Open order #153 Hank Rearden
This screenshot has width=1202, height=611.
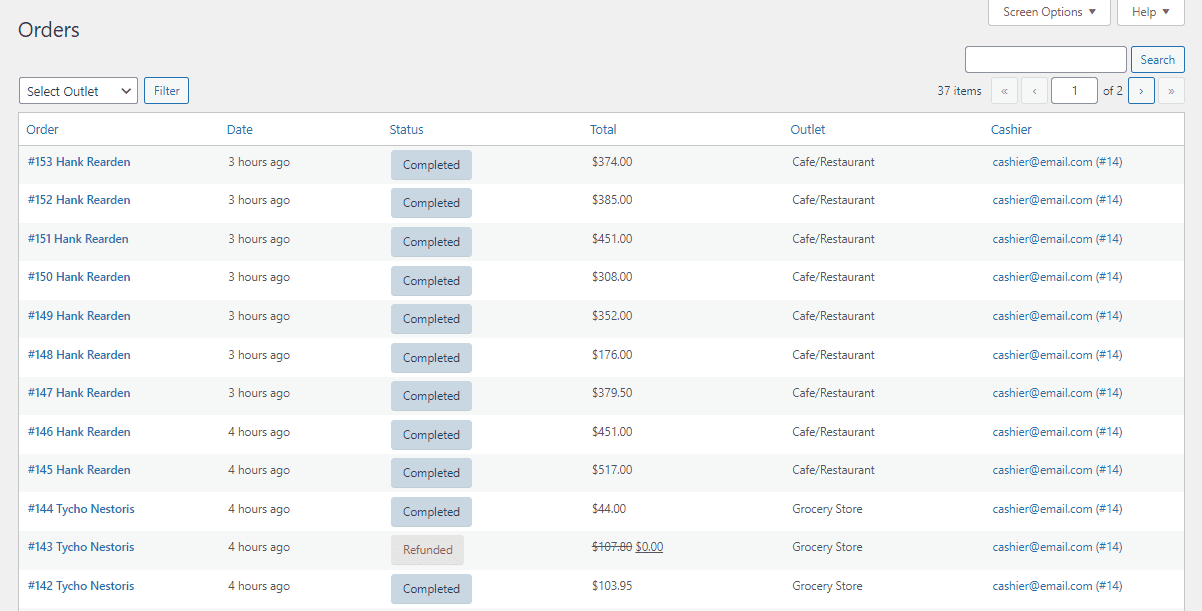coord(79,162)
